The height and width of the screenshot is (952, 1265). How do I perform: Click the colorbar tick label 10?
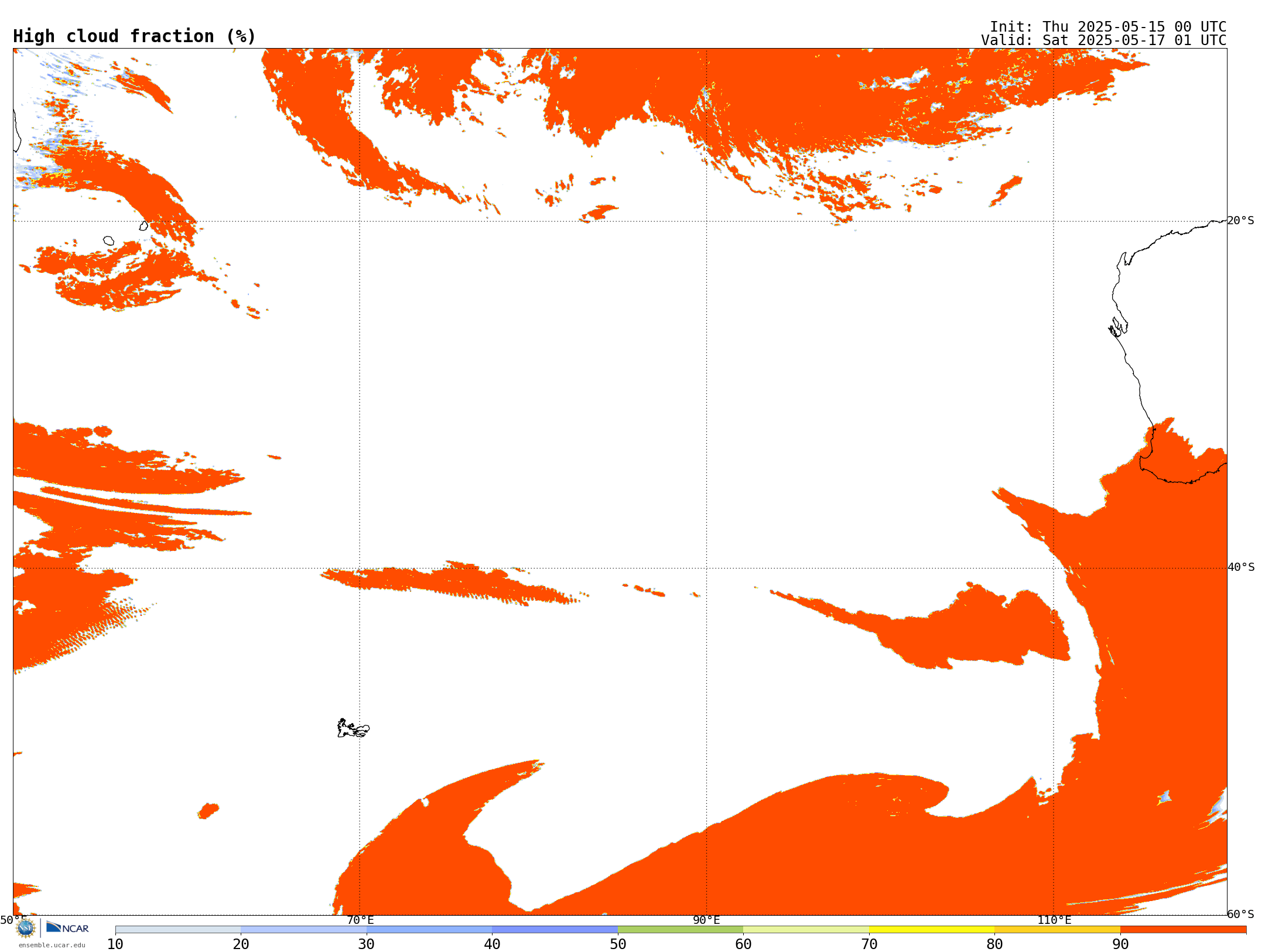point(115,944)
